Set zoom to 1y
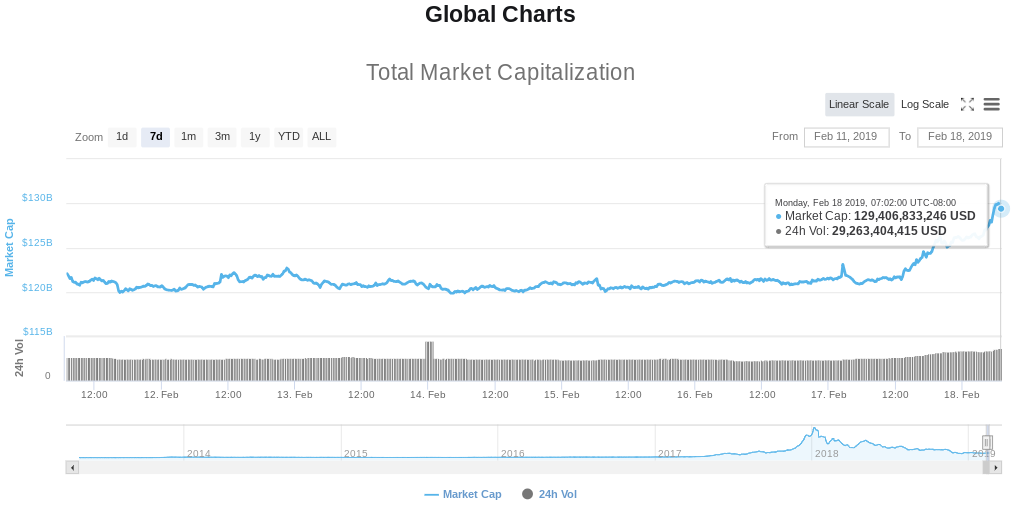 tap(255, 137)
